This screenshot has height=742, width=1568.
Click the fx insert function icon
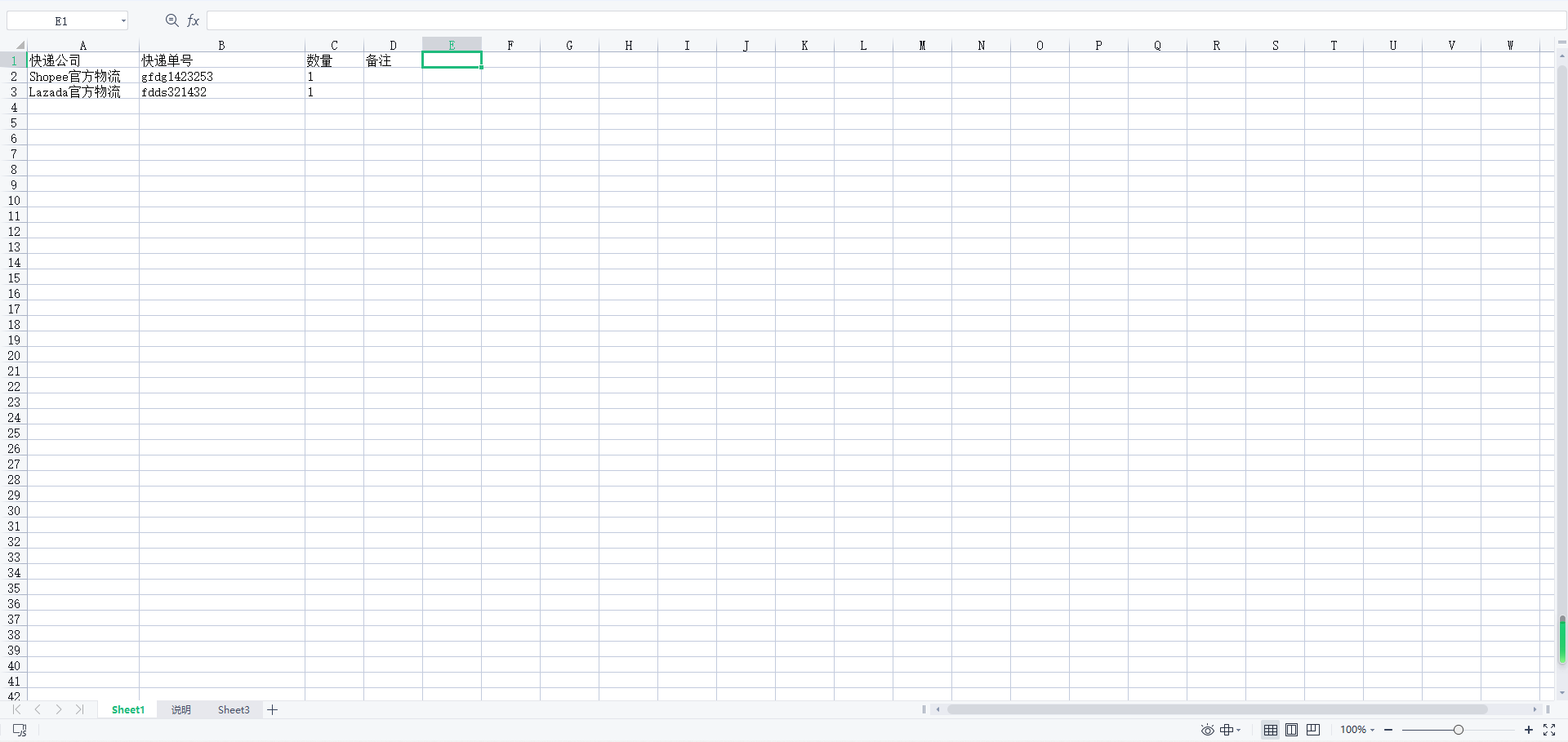194,21
